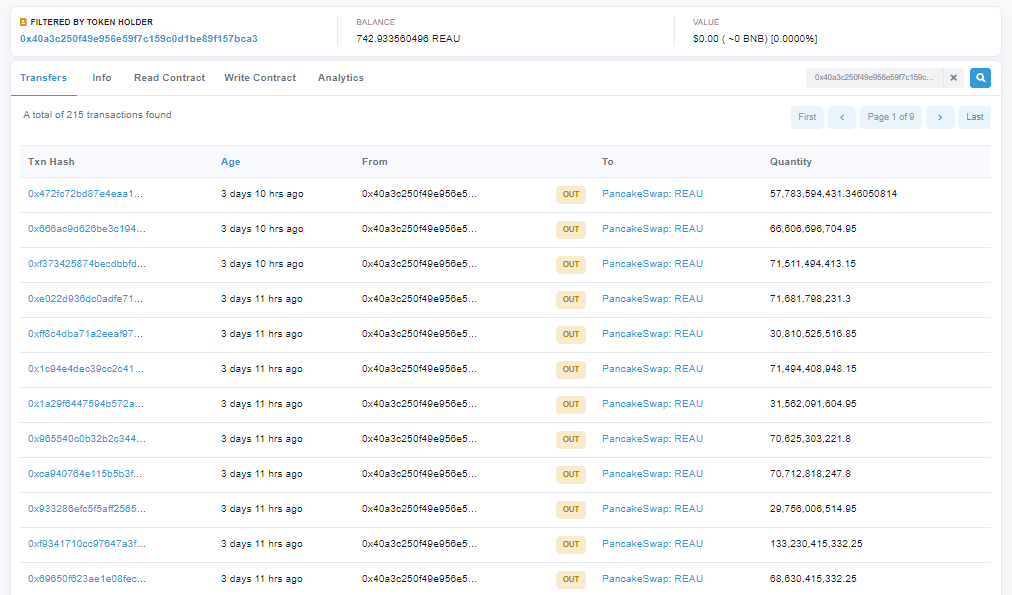Screen dimensions: 1012x595
Task: Switch to the Analytics tab
Action: tap(341, 78)
